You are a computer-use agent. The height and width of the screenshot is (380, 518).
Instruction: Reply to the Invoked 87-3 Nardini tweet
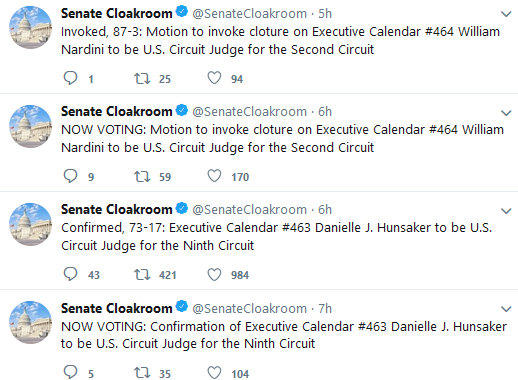click(x=70, y=78)
